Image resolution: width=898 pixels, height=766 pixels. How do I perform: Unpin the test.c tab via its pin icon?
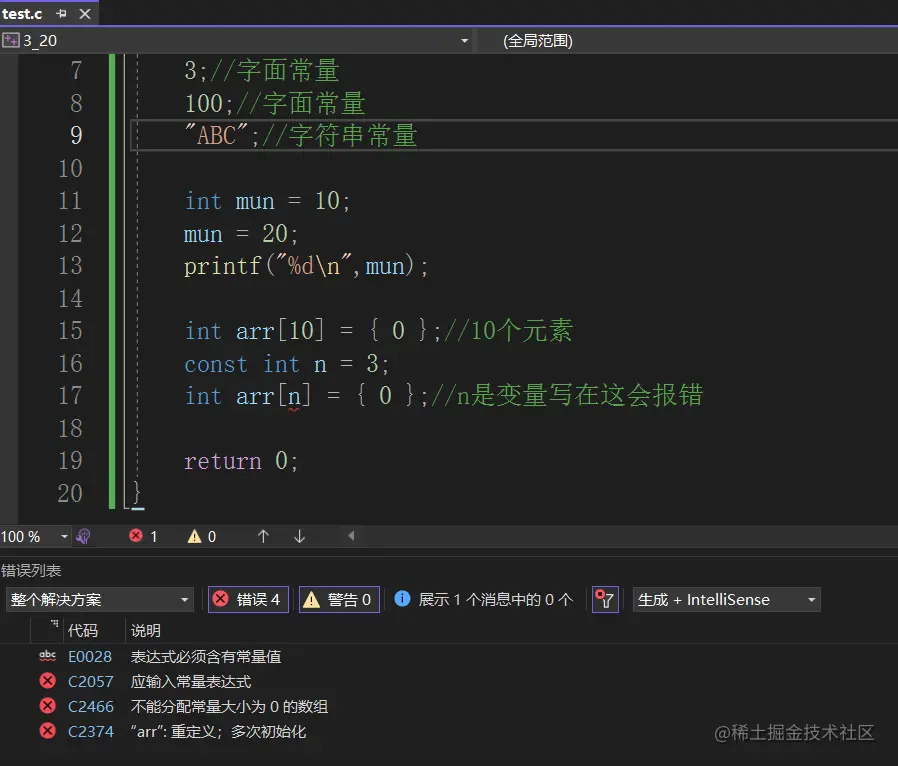59,13
